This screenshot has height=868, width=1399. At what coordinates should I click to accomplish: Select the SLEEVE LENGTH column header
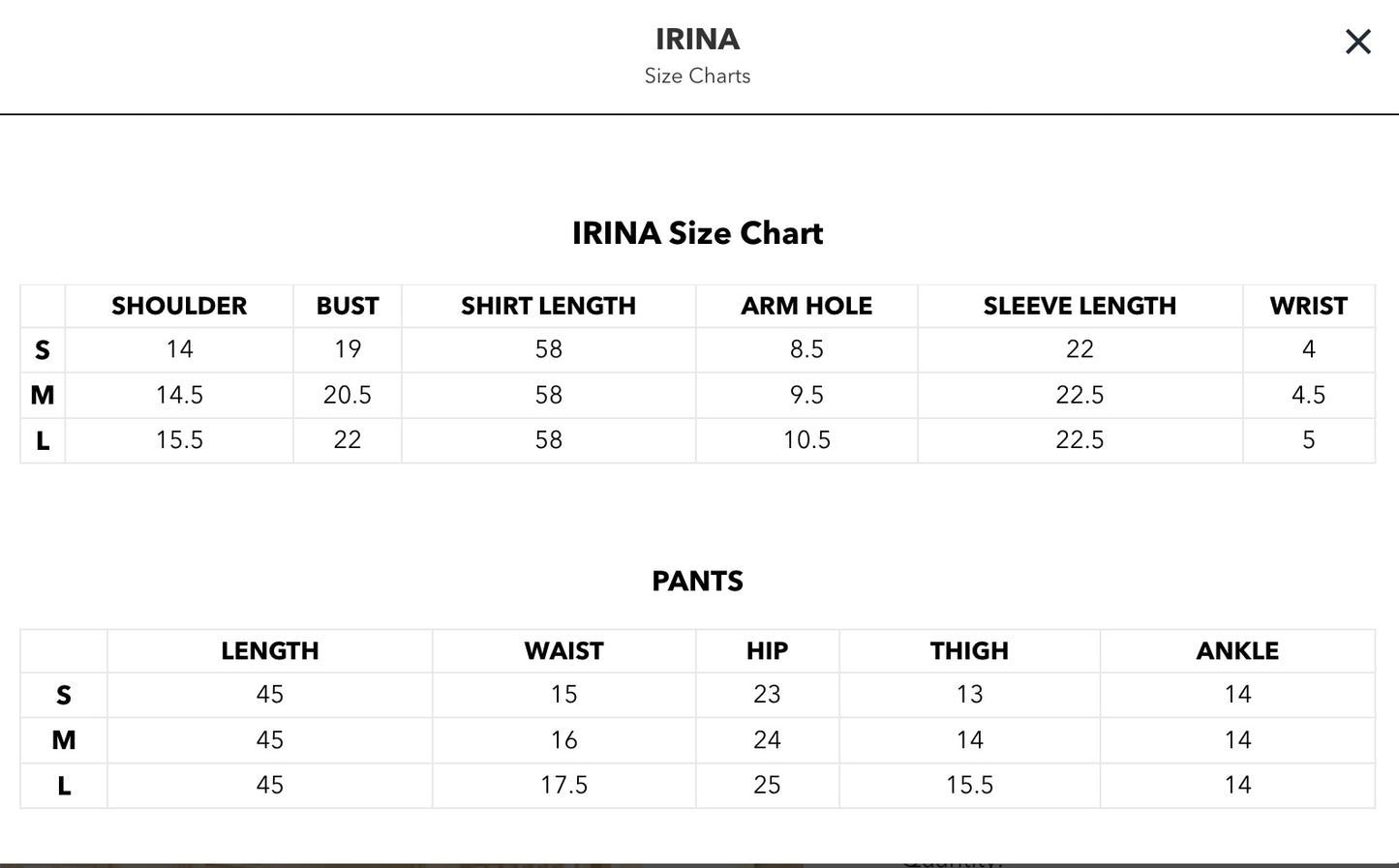tap(1080, 306)
